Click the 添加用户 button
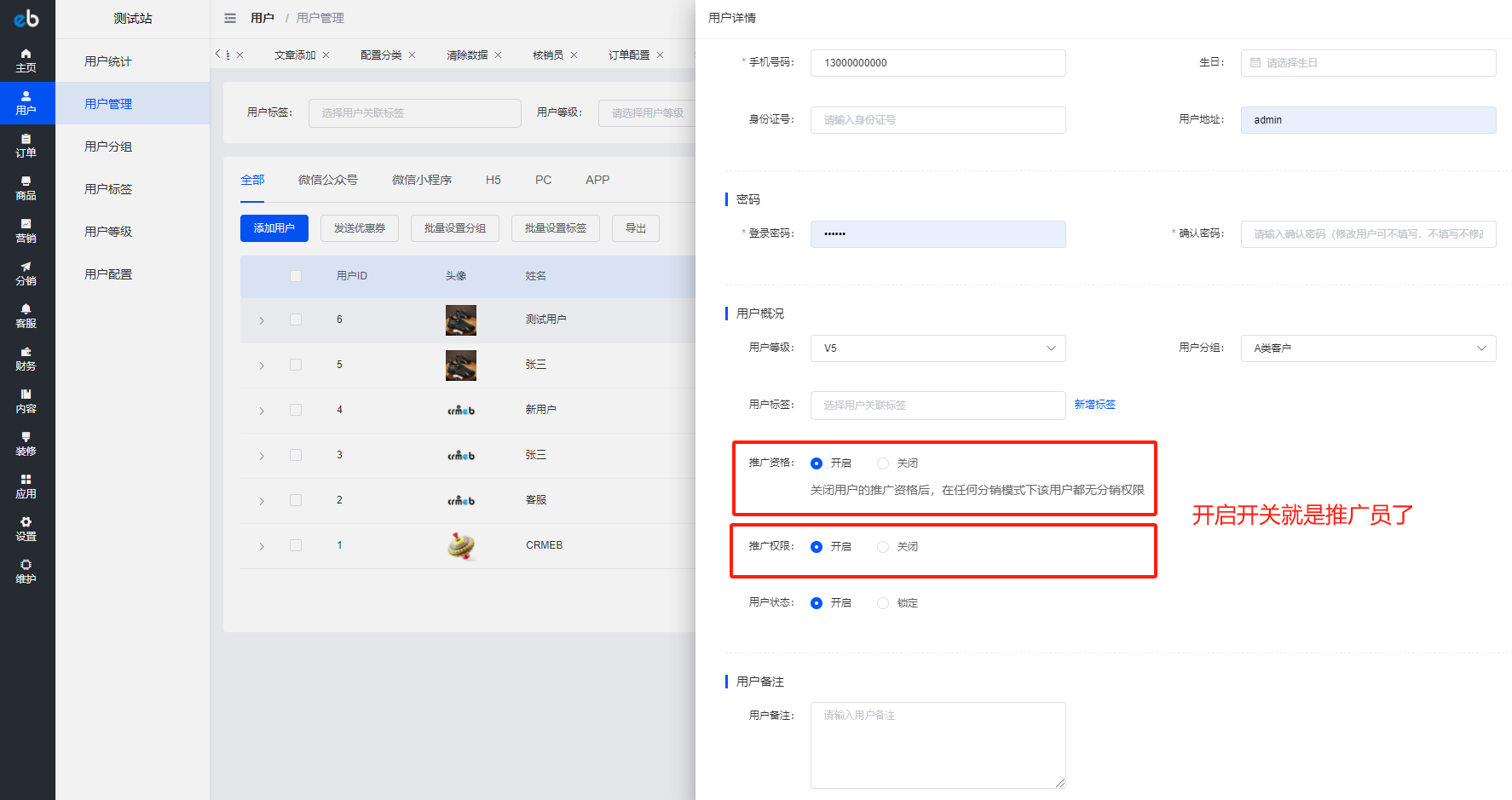This screenshot has height=800, width=1512. [274, 228]
